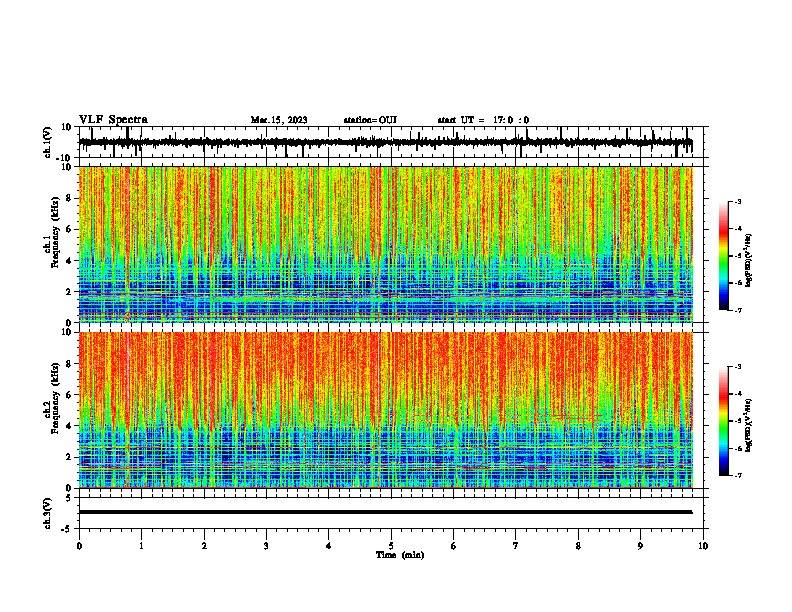
Task: Click the 'station=OUJ' label
Action: coord(370,120)
